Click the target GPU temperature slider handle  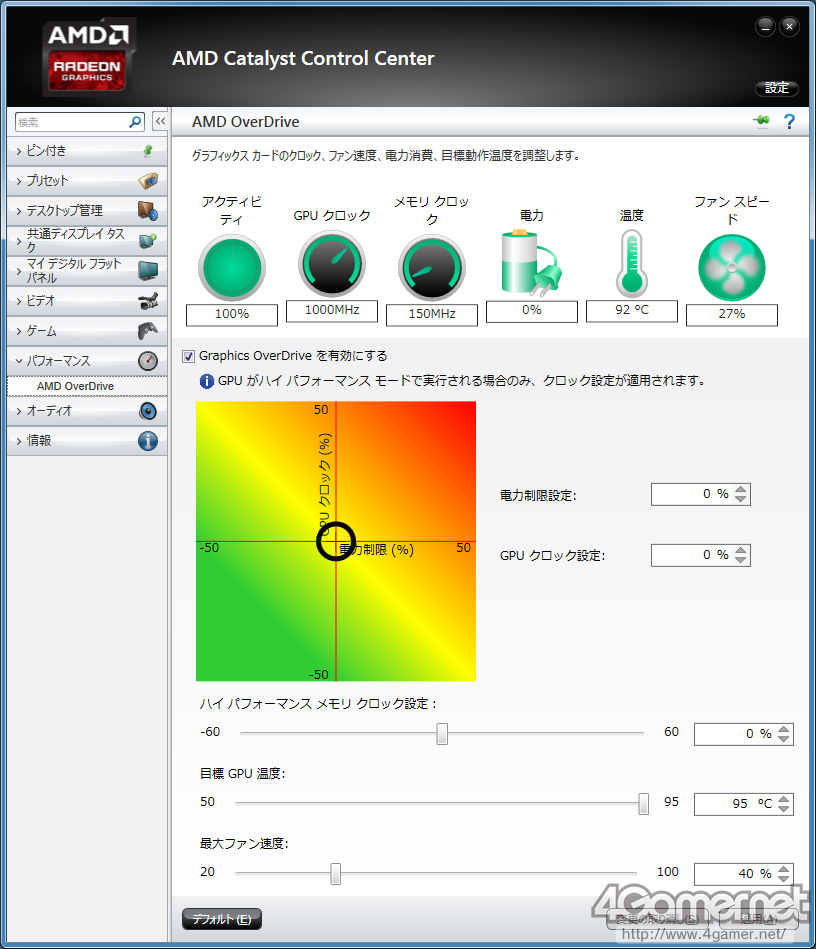[643, 804]
